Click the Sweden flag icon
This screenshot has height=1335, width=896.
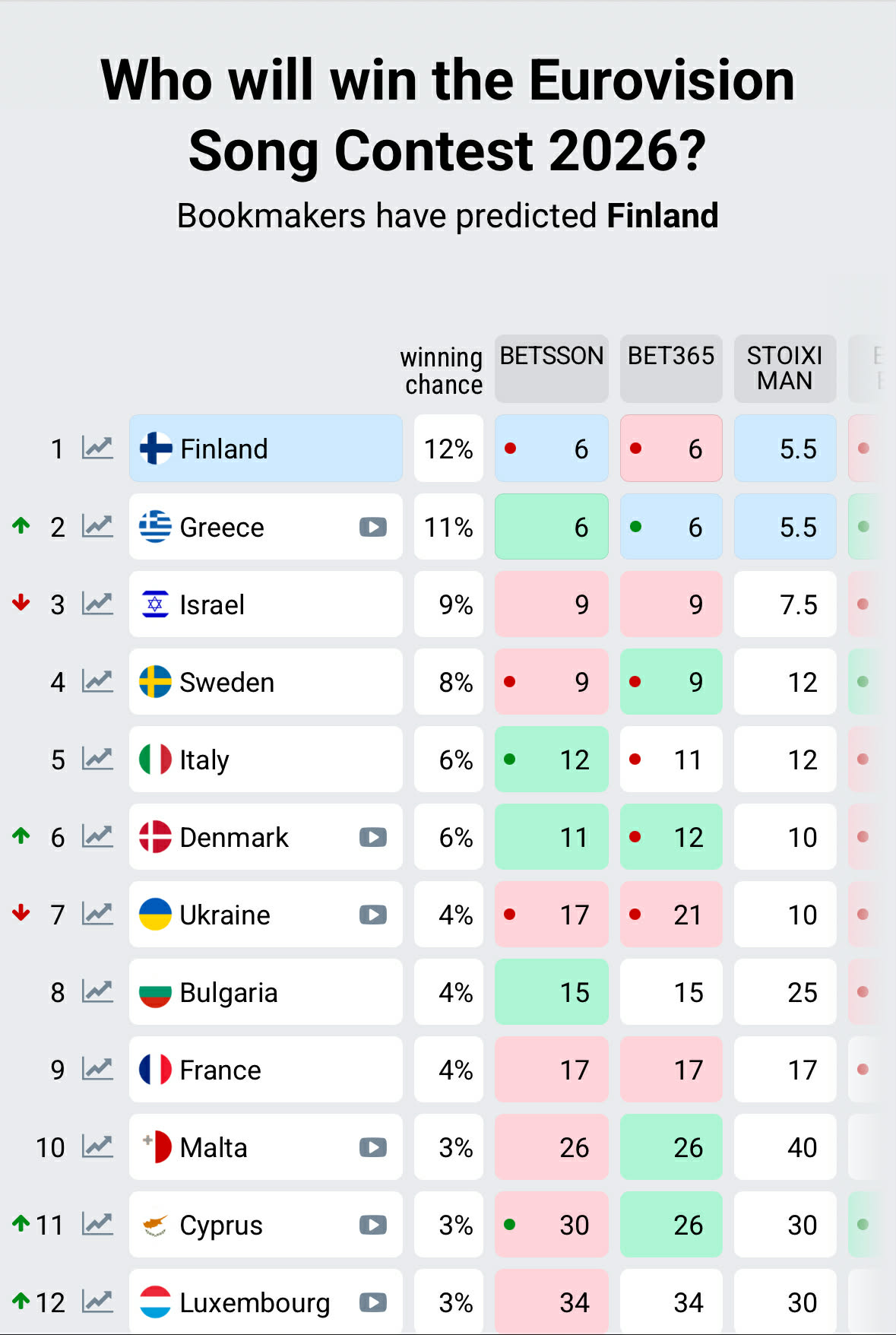click(156, 682)
